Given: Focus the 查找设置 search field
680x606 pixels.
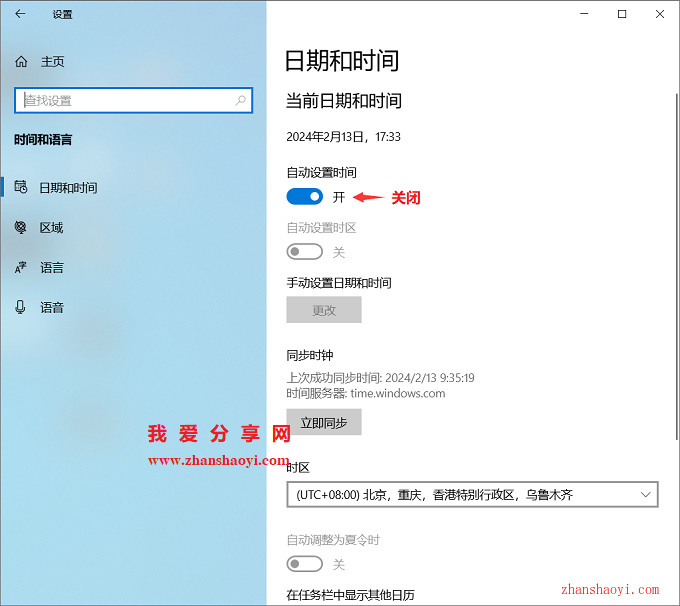Looking at the screenshot, I should pyautogui.click(x=133, y=101).
